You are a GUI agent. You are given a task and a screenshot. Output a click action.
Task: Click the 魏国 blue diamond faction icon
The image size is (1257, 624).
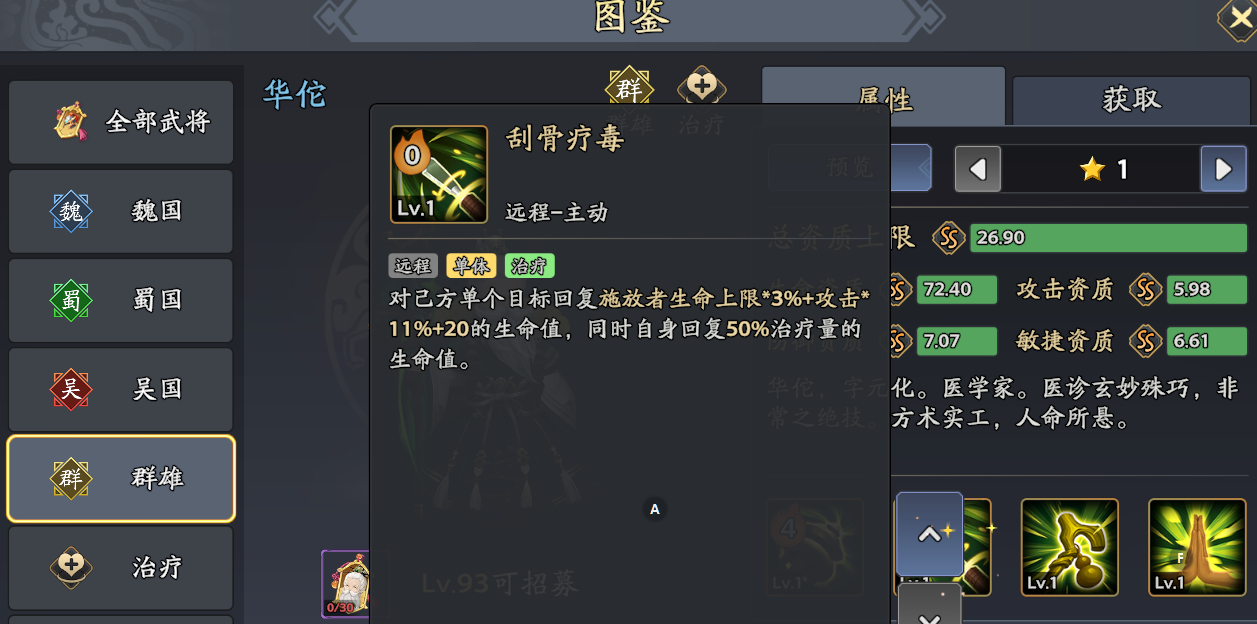click(71, 211)
